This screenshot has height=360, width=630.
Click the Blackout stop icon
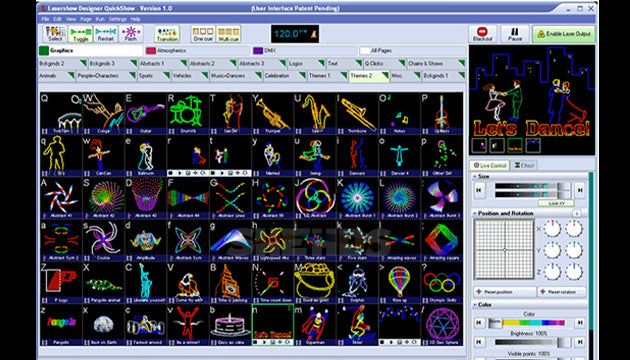click(x=483, y=34)
